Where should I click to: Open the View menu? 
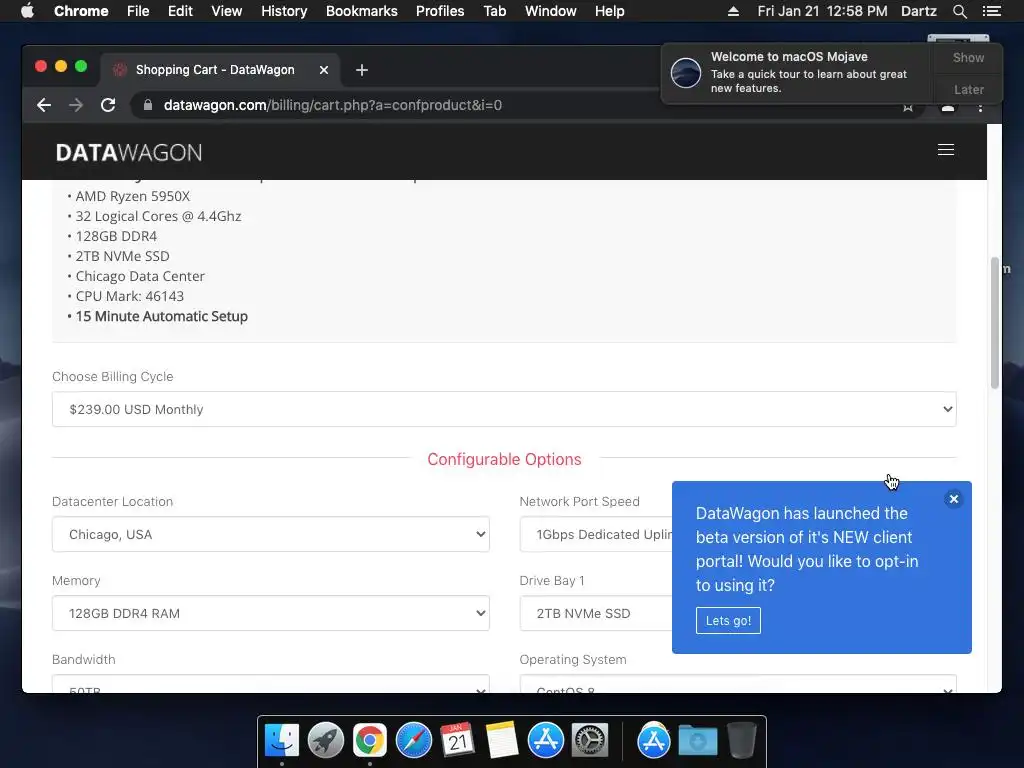pos(227,11)
